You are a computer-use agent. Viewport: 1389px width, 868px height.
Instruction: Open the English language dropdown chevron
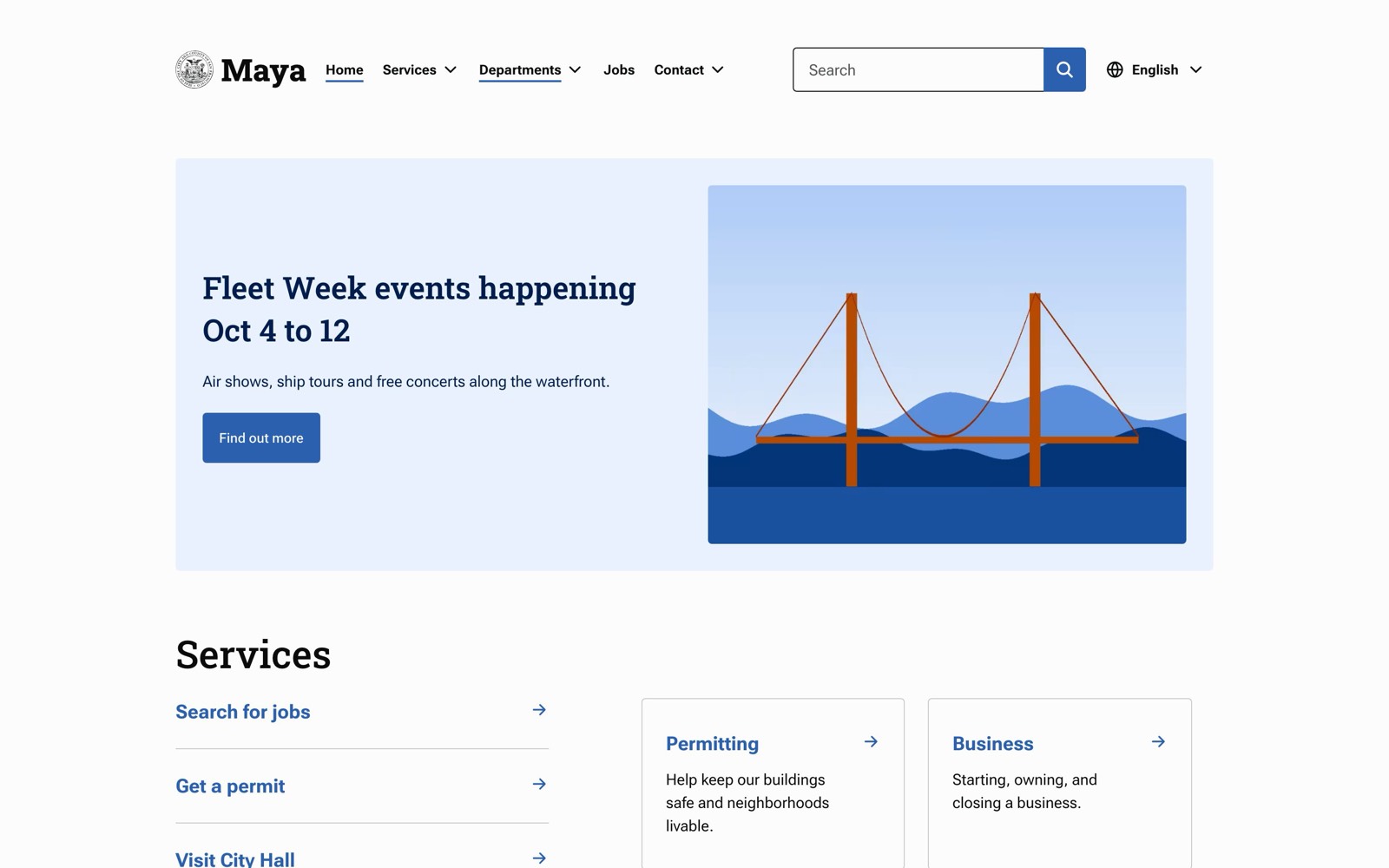1195,69
